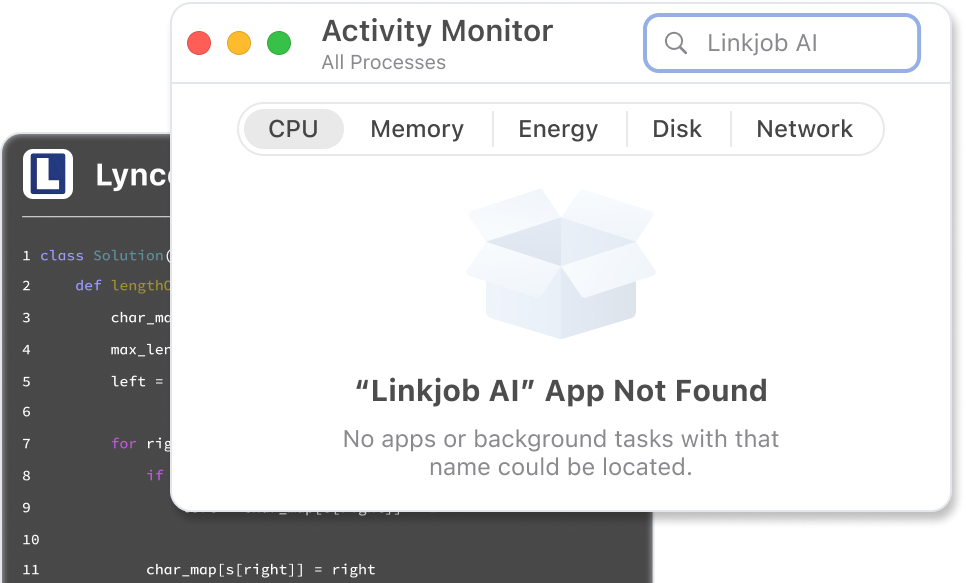Screen dimensions: 966x583
Task: Click the no apps found description text
Action: (x=561, y=452)
